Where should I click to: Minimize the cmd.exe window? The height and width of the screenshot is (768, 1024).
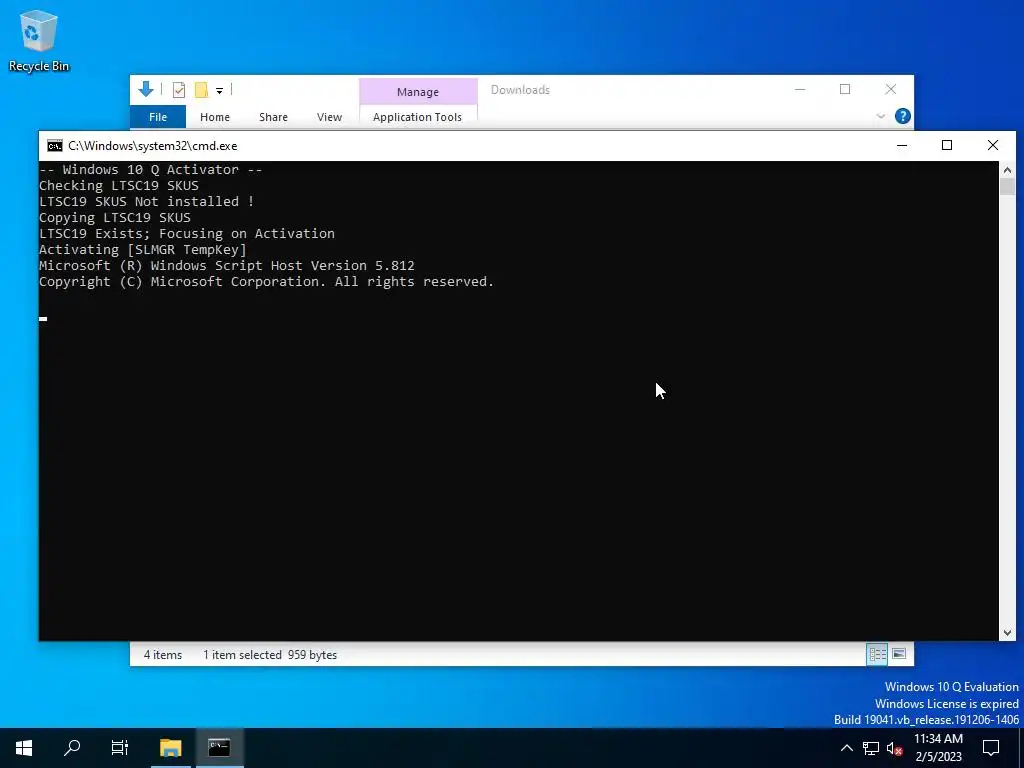[x=902, y=146]
